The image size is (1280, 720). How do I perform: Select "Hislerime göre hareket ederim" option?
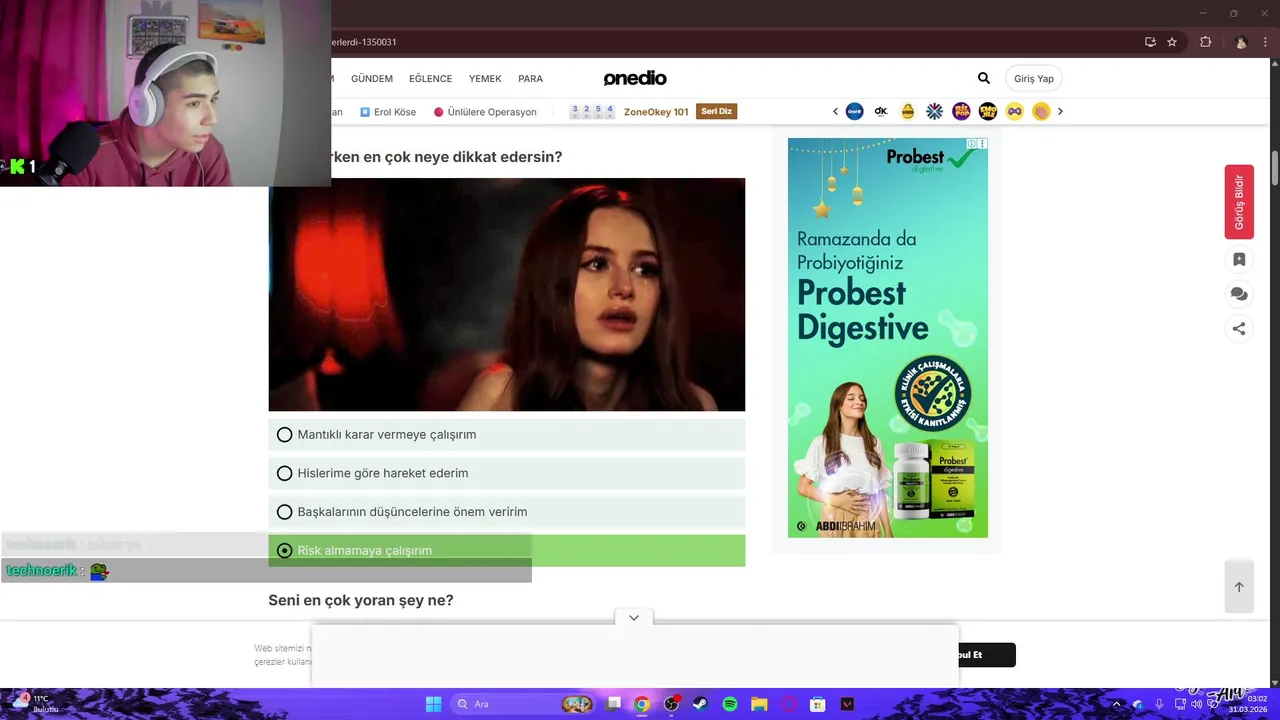[x=507, y=473]
